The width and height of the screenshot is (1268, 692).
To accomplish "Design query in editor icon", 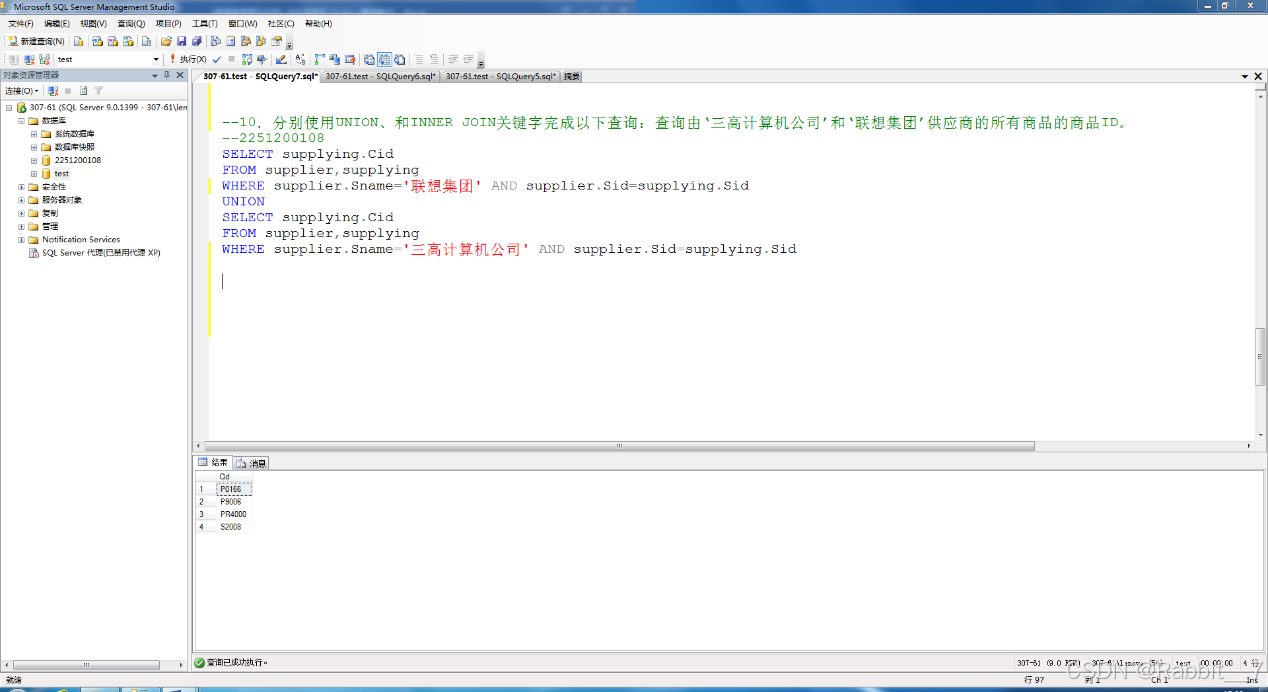I will [x=281, y=59].
